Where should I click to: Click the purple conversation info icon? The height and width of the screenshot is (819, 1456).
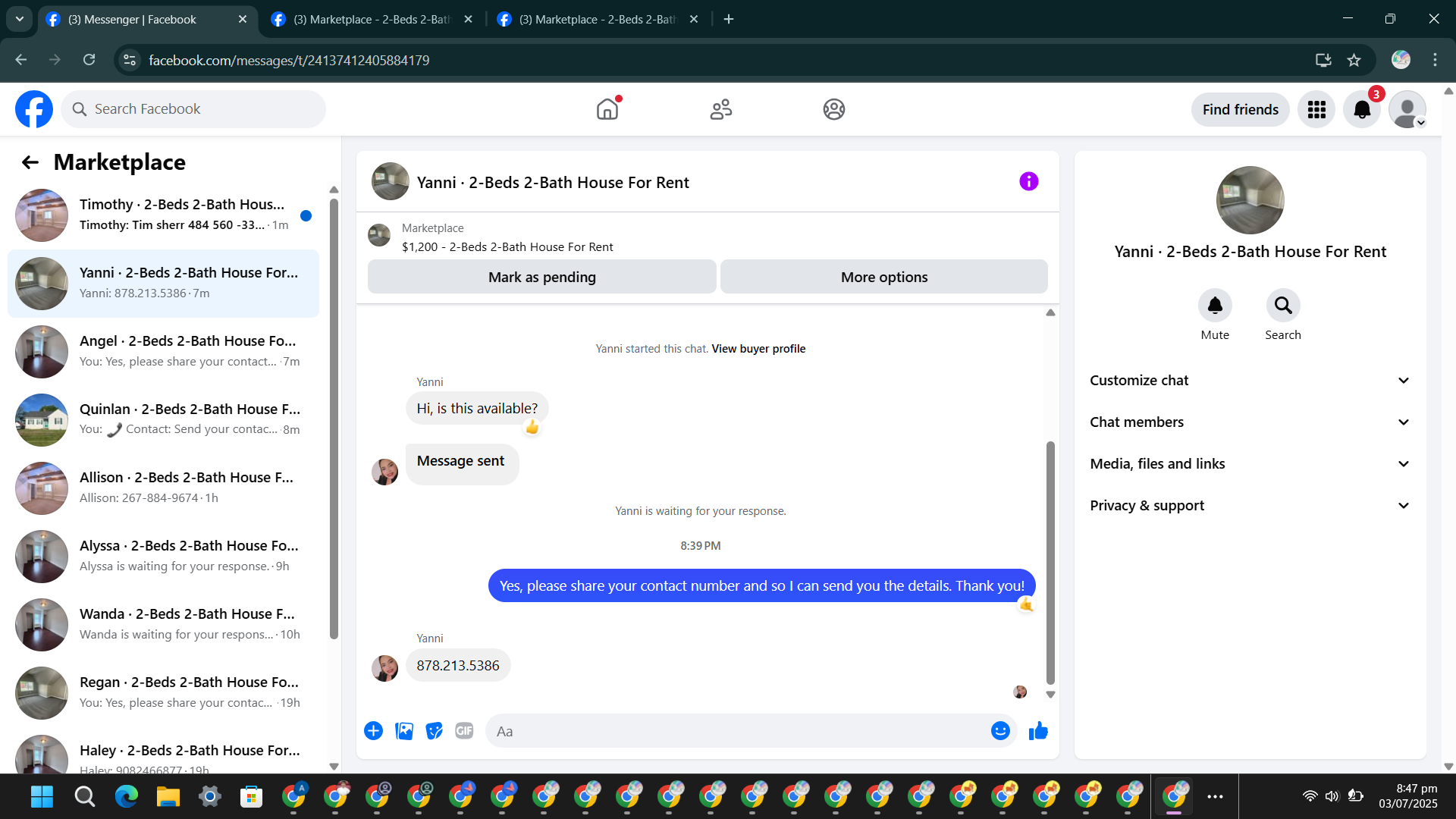1028,182
